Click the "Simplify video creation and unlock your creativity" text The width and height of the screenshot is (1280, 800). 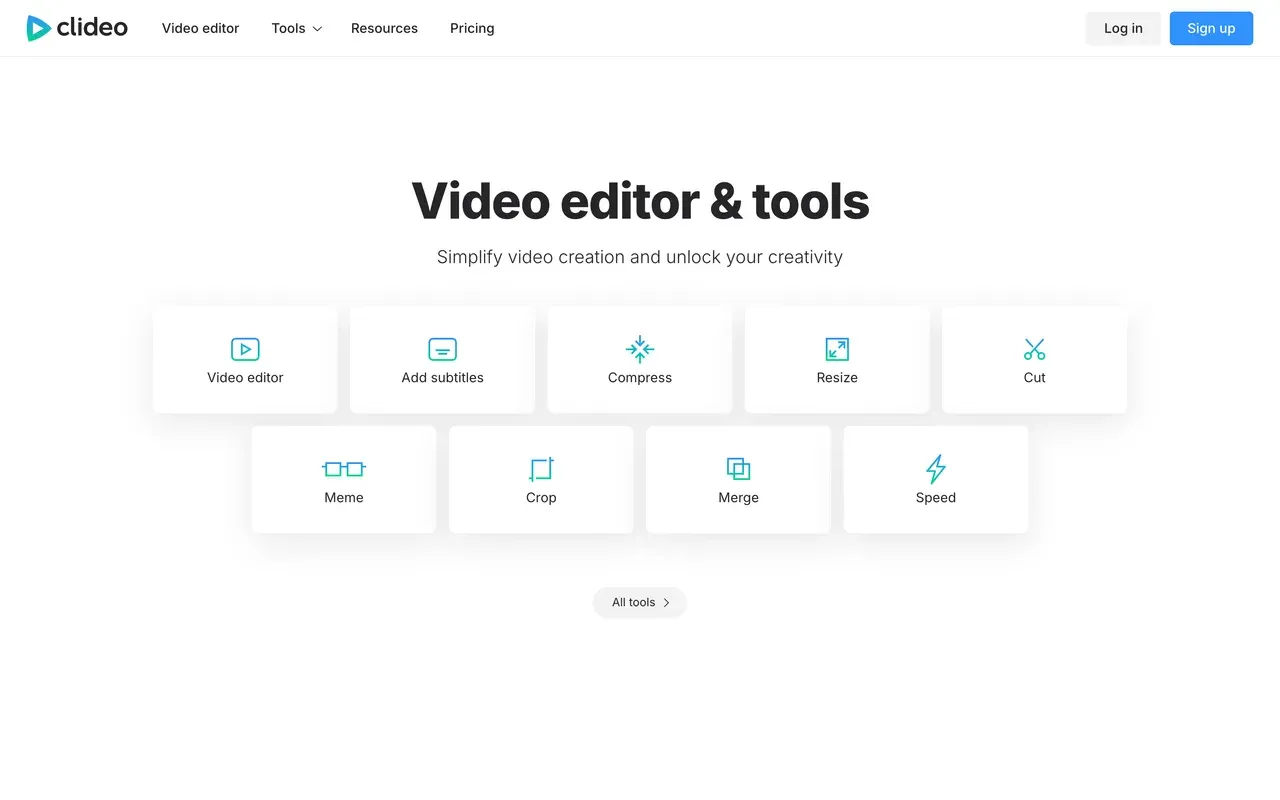point(640,257)
